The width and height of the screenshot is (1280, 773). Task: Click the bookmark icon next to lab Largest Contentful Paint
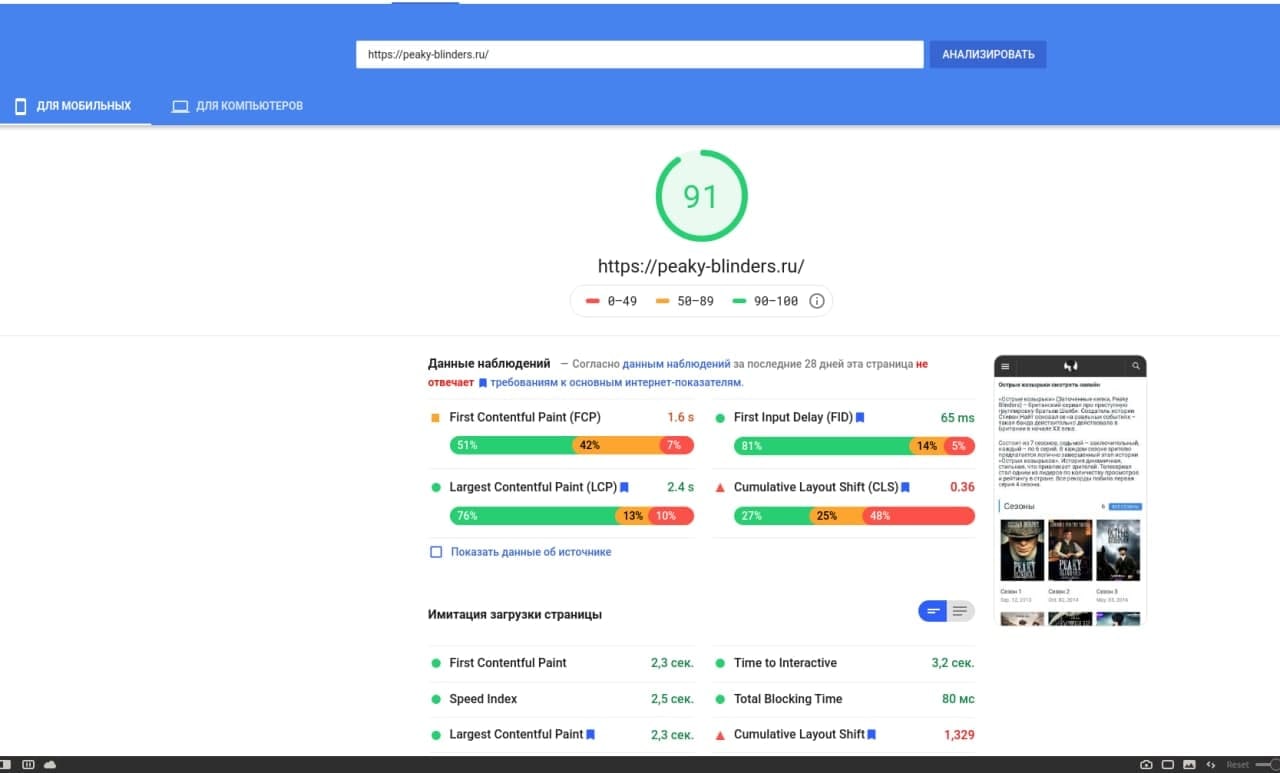(x=591, y=735)
